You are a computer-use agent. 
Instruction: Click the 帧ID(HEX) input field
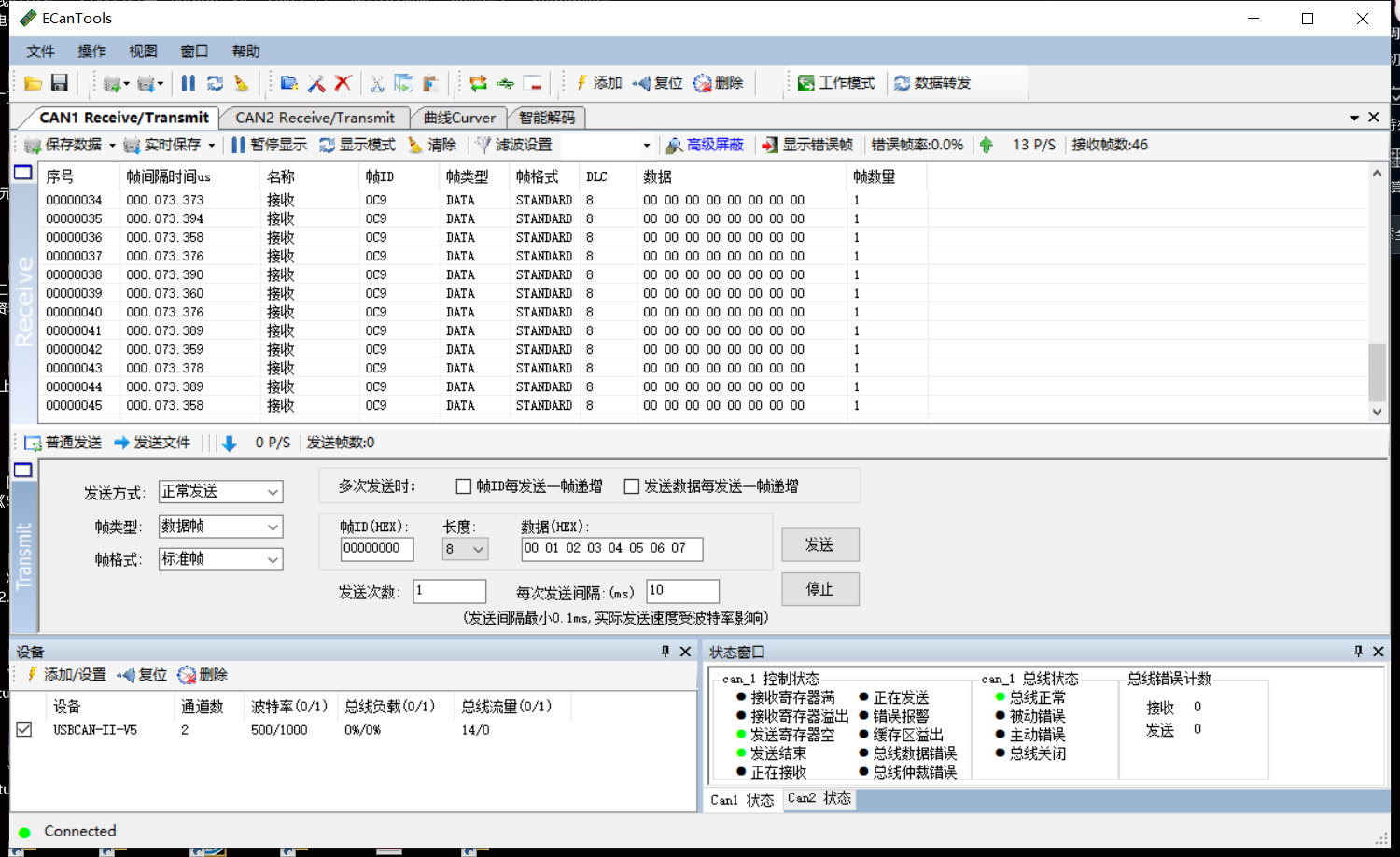tap(377, 549)
